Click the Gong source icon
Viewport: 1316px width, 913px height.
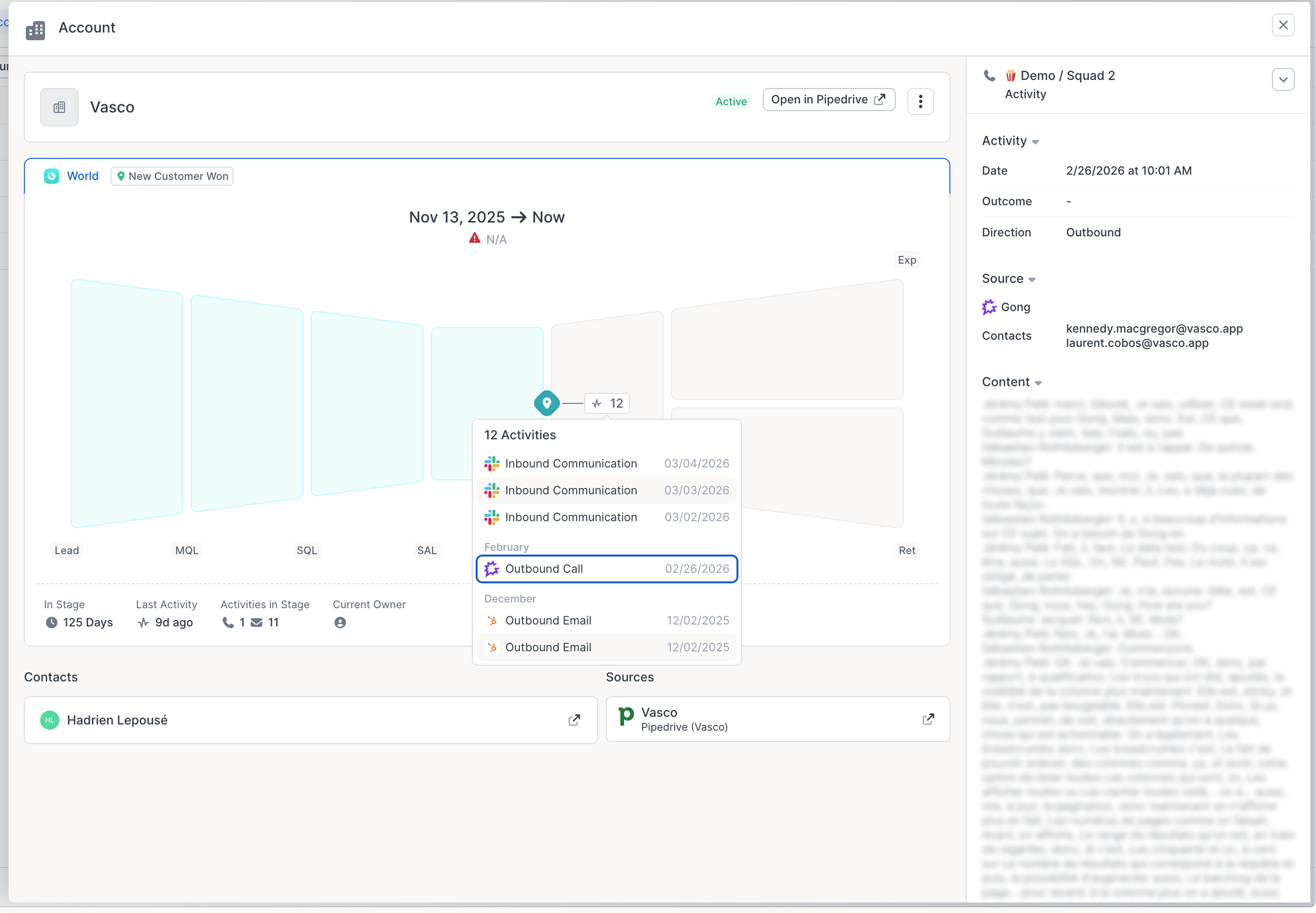click(989, 307)
